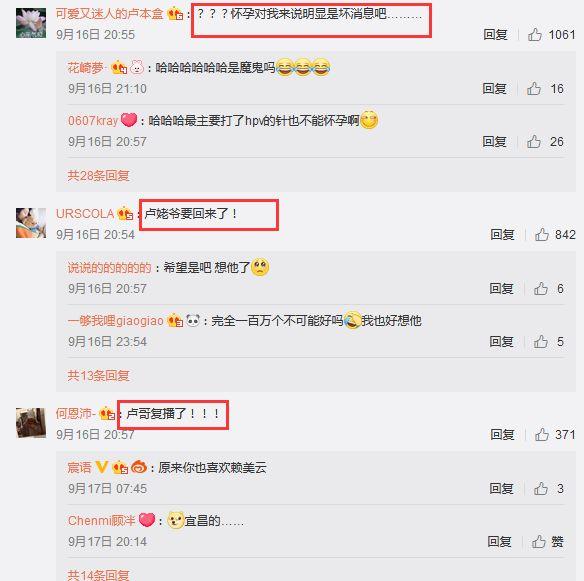Click the heart icon next to 0607kray
584x581 pixels.
tap(129, 120)
